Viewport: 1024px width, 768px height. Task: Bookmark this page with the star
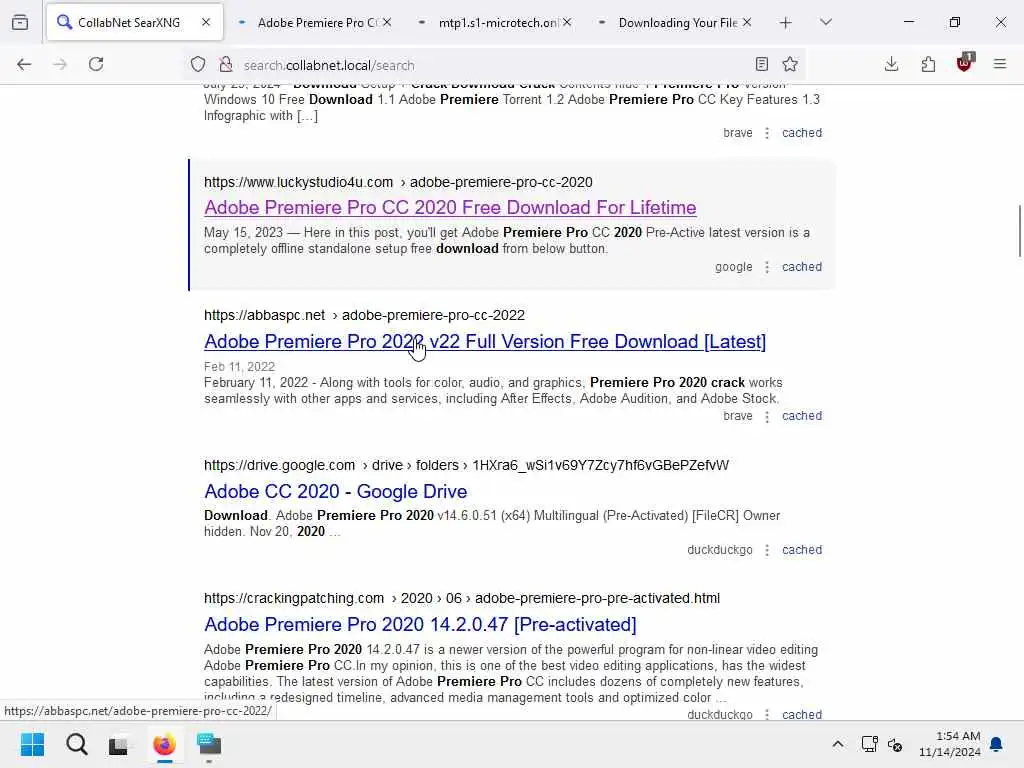coord(790,64)
